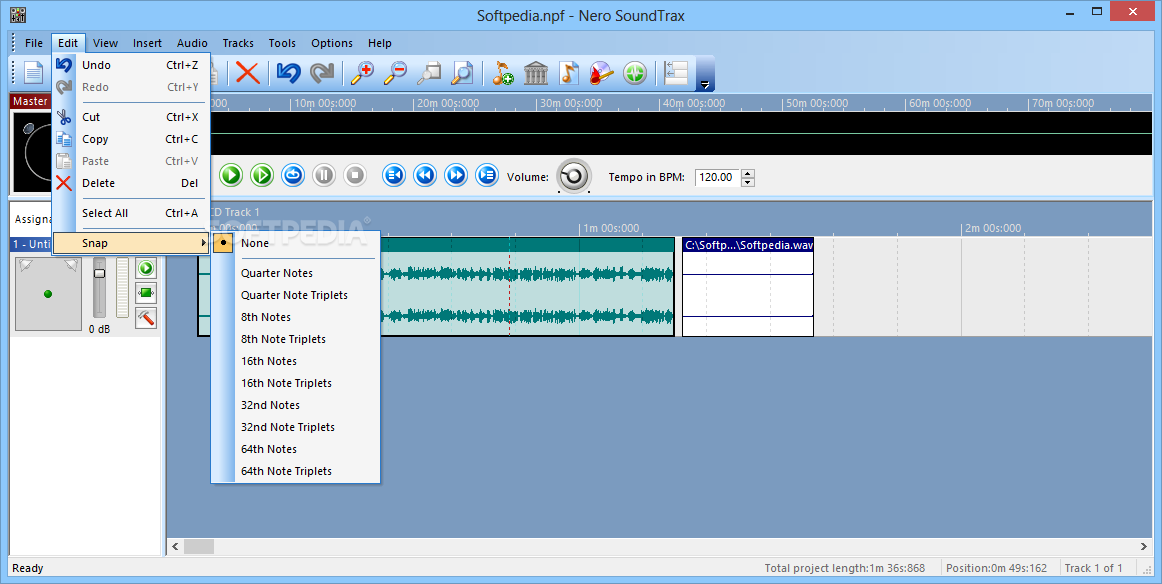Open the Tools menu
1162x584 pixels.
click(x=282, y=43)
